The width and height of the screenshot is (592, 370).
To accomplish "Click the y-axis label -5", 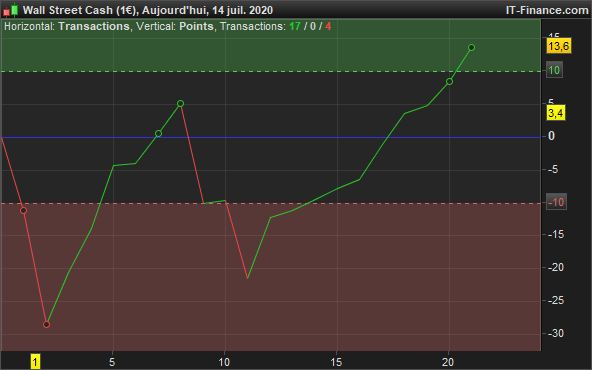I will click(553, 169).
